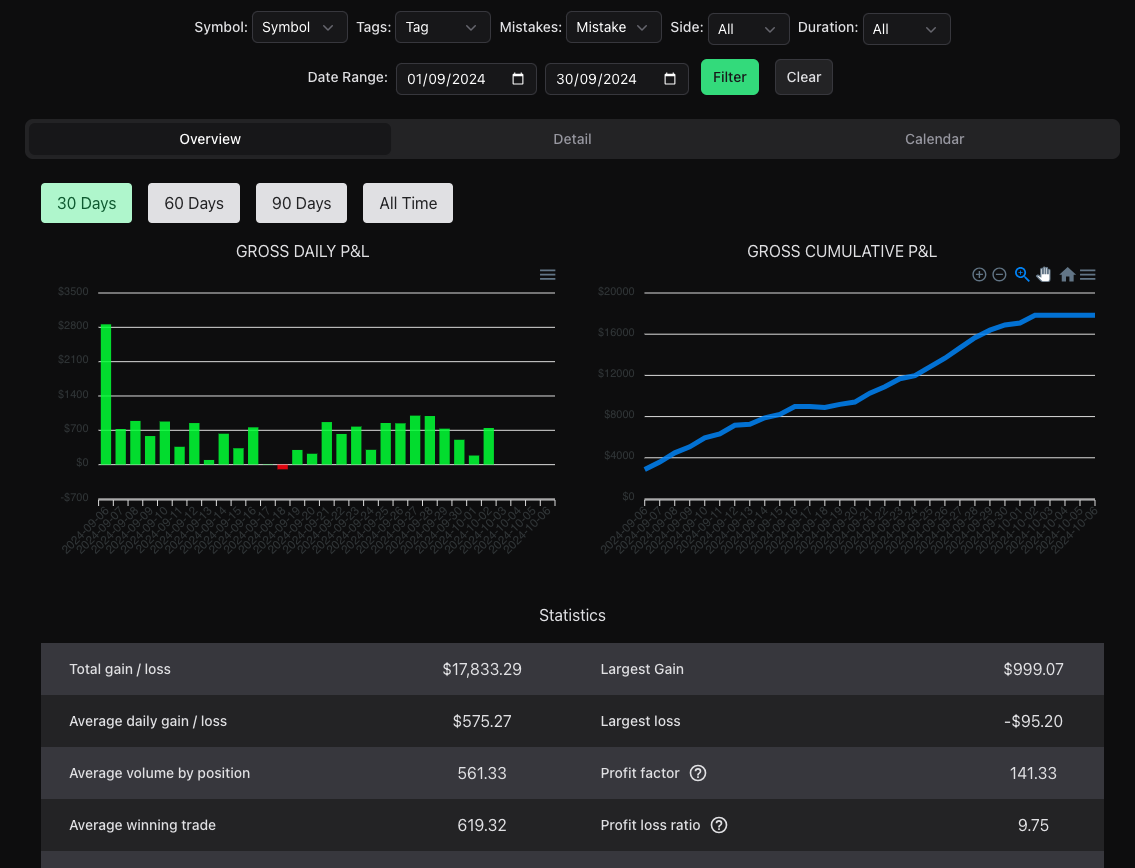Click zoom out icon on cumulative chart

(x=999, y=275)
